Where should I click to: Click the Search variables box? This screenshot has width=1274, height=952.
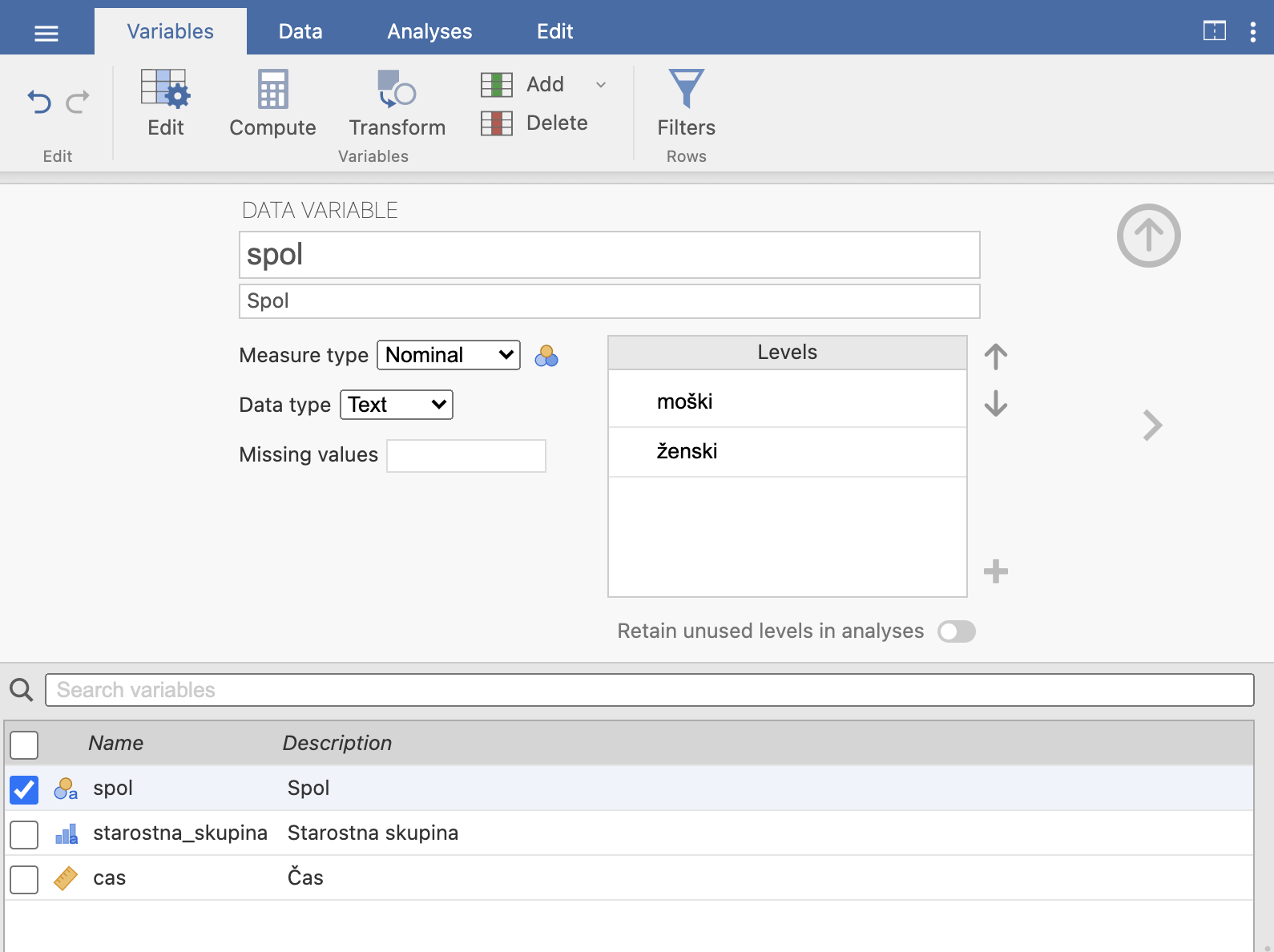[650, 690]
